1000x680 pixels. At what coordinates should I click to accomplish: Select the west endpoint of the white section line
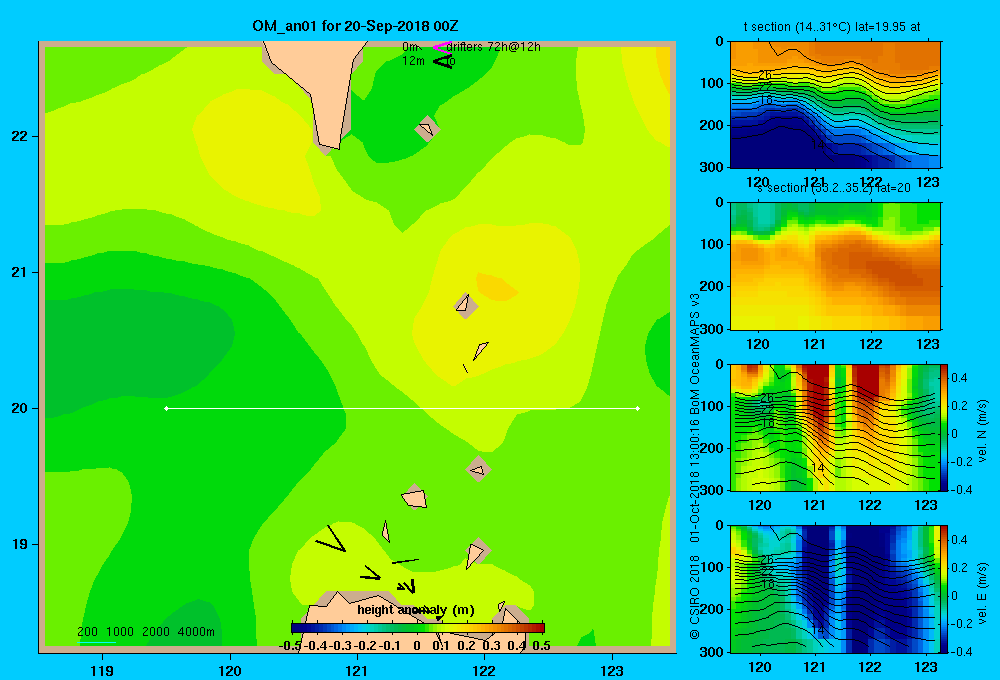(166, 408)
